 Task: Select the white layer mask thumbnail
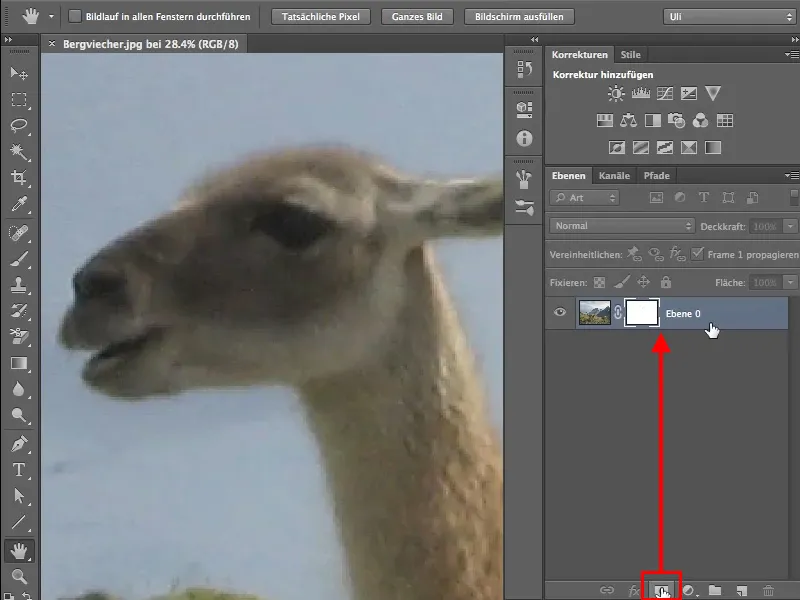coord(641,313)
